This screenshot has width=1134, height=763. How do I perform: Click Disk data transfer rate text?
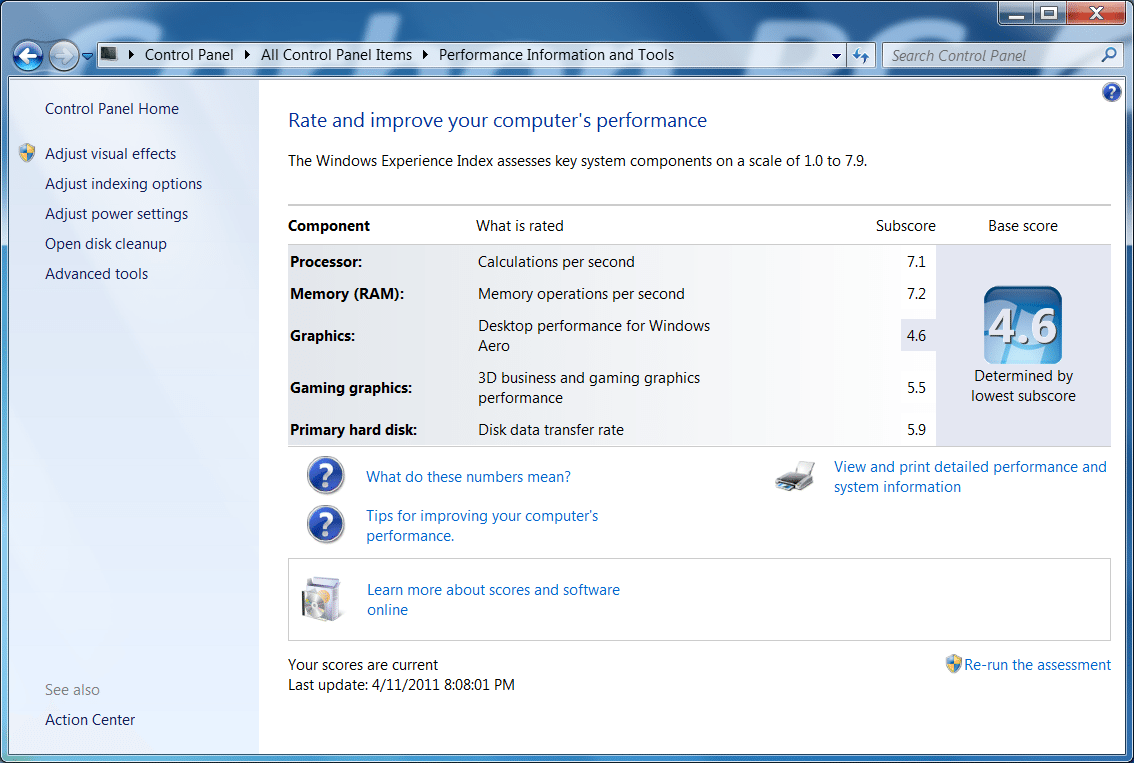550,430
